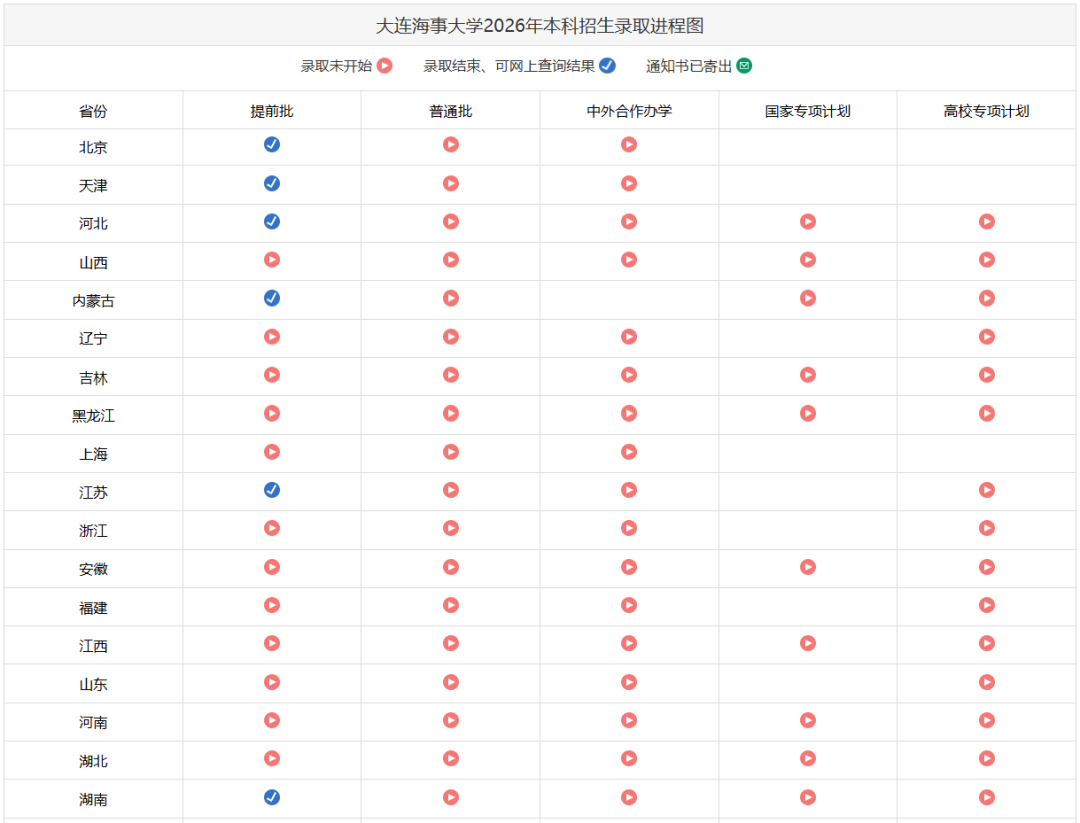This screenshot has height=823, width=1080.
Task: Click the 安徽 province cell
Action: pos(93,570)
